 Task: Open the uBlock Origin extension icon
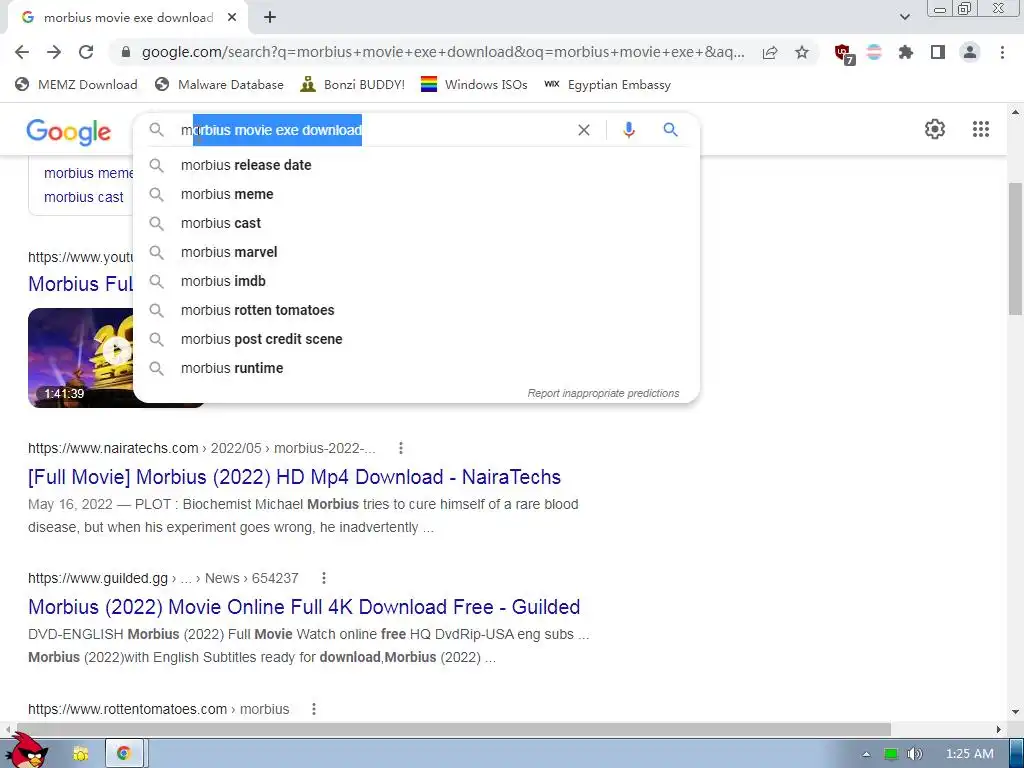pyautogui.click(x=844, y=54)
